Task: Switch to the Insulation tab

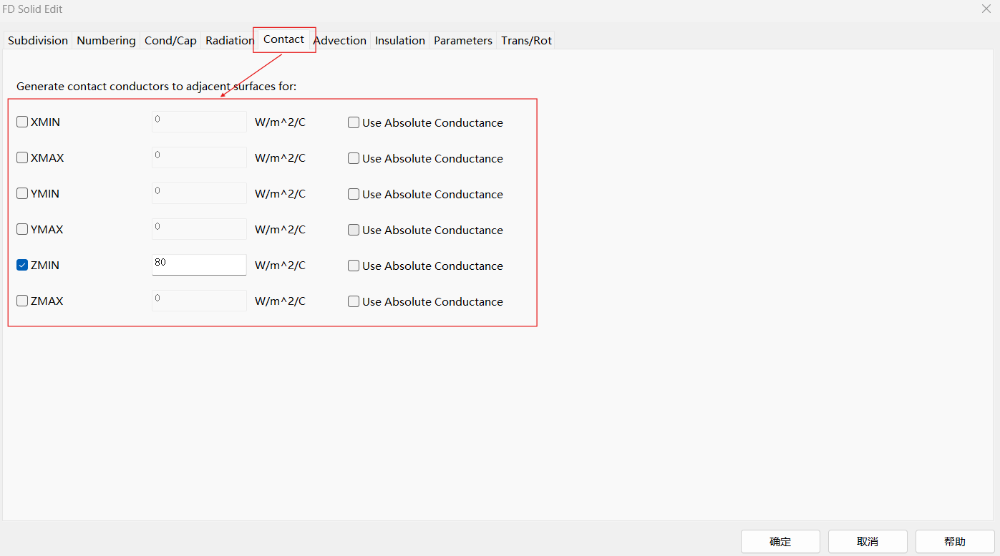Action: click(400, 41)
